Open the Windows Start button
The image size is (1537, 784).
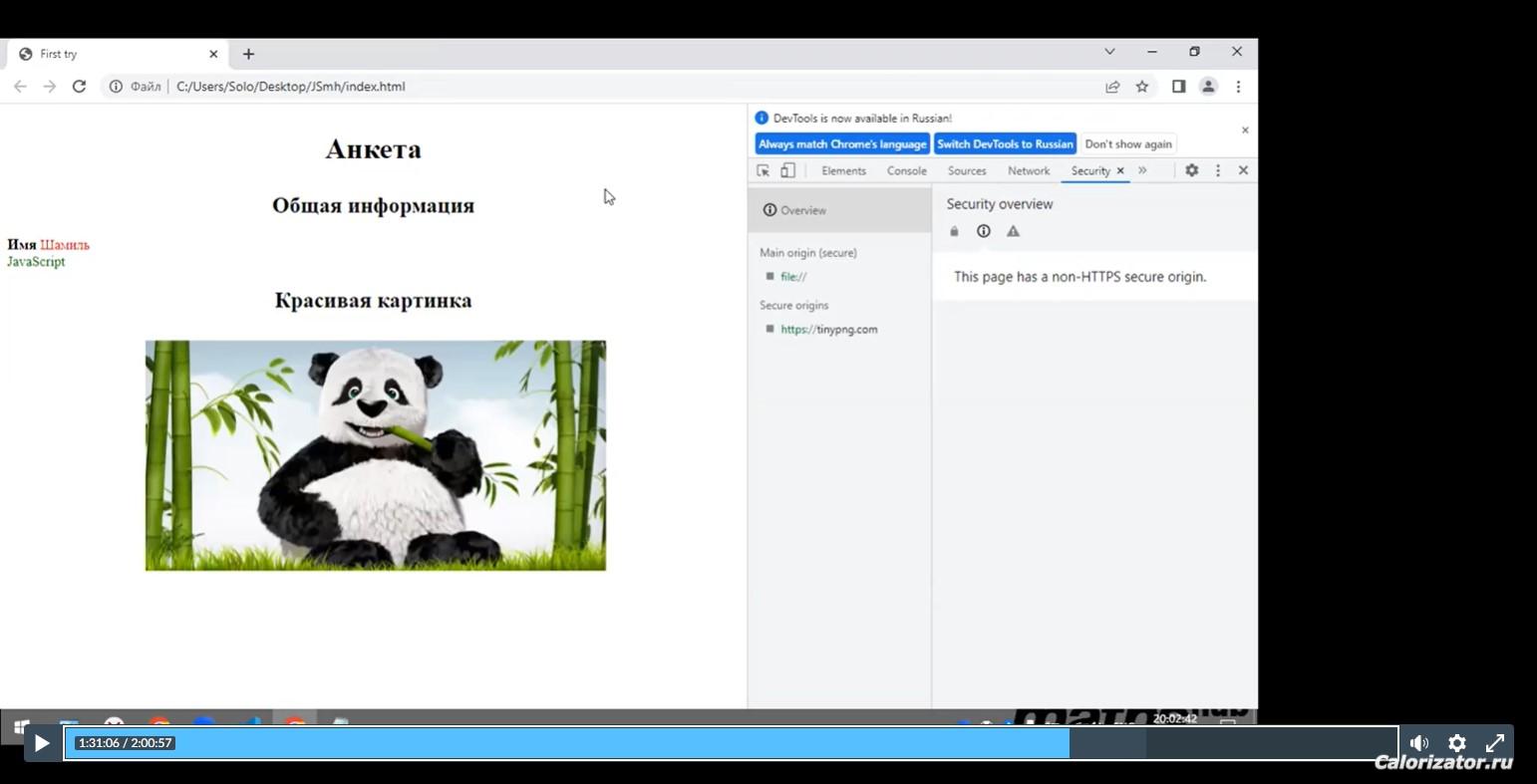[x=20, y=726]
